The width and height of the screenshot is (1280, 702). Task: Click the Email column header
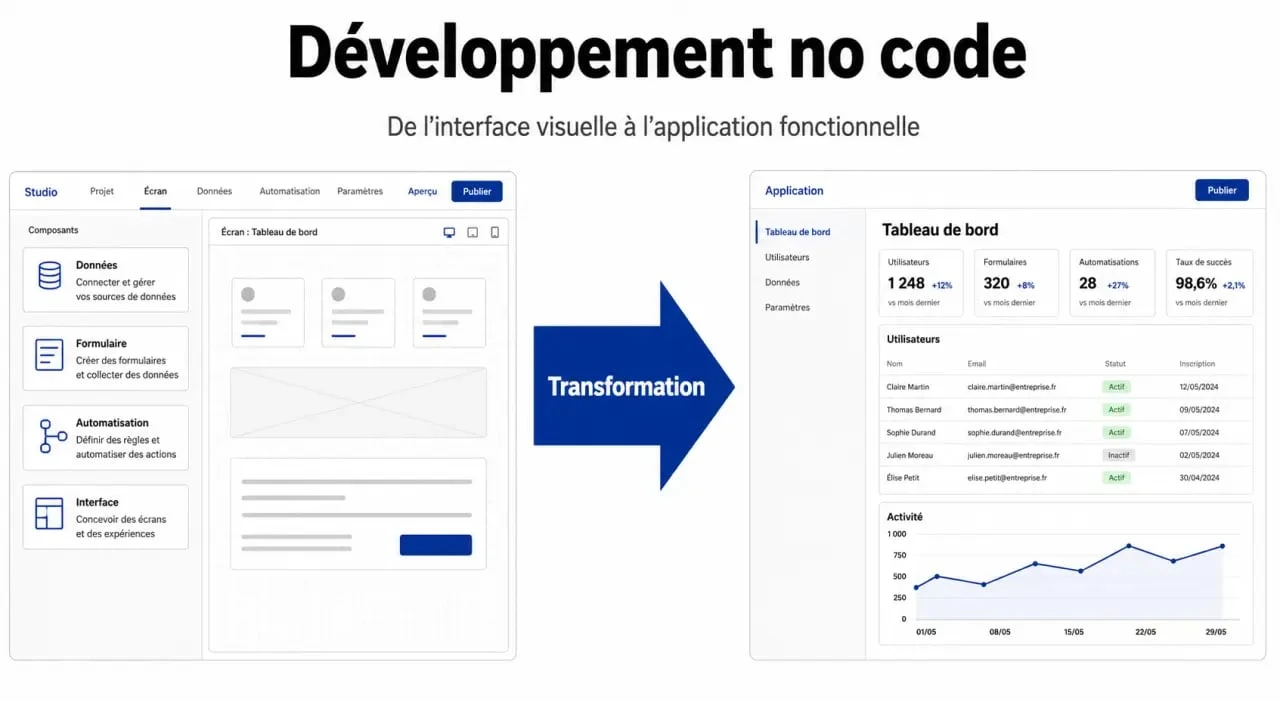click(x=977, y=364)
